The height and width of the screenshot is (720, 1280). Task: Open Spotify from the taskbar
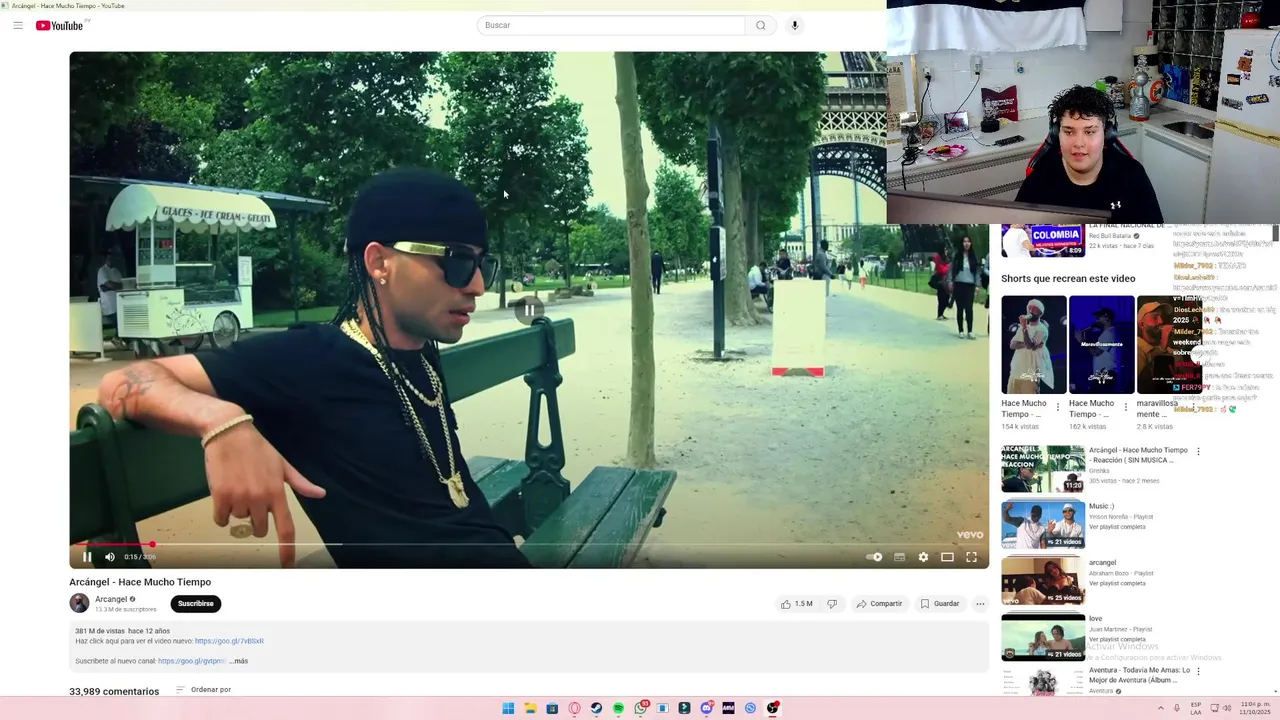point(618,708)
